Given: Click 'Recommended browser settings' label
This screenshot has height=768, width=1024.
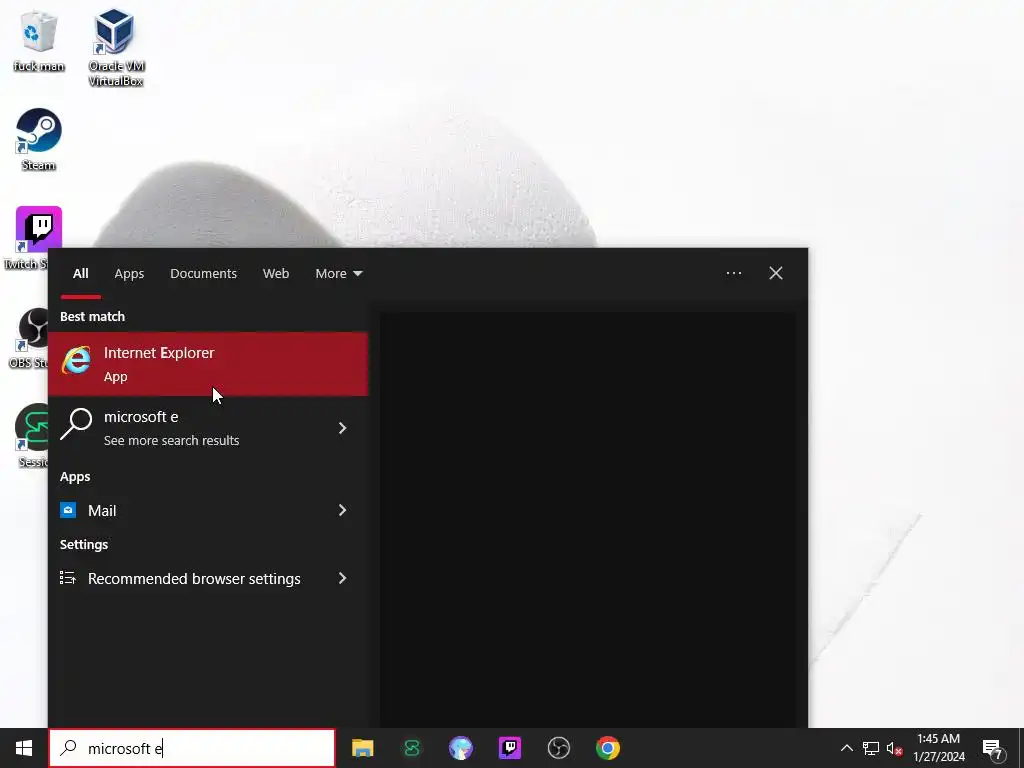Looking at the screenshot, I should tap(194, 579).
